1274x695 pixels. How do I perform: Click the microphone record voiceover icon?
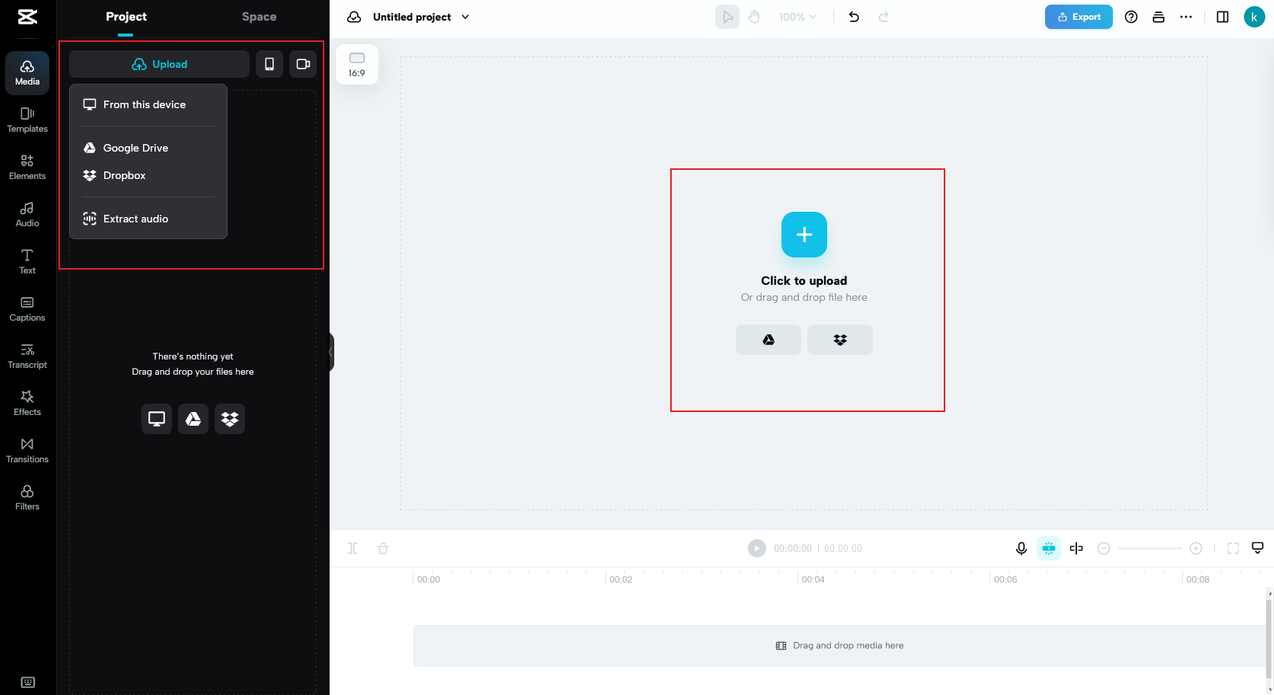click(x=1021, y=548)
